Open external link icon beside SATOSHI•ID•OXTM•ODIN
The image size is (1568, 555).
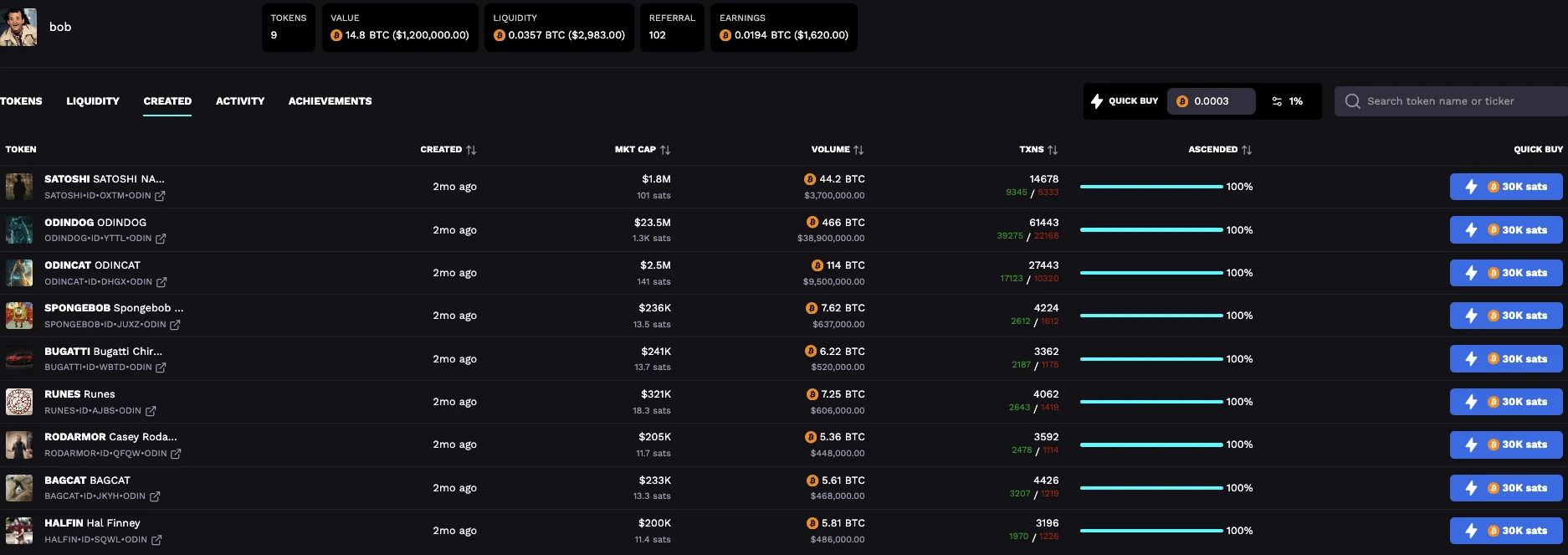pyautogui.click(x=160, y=196)
